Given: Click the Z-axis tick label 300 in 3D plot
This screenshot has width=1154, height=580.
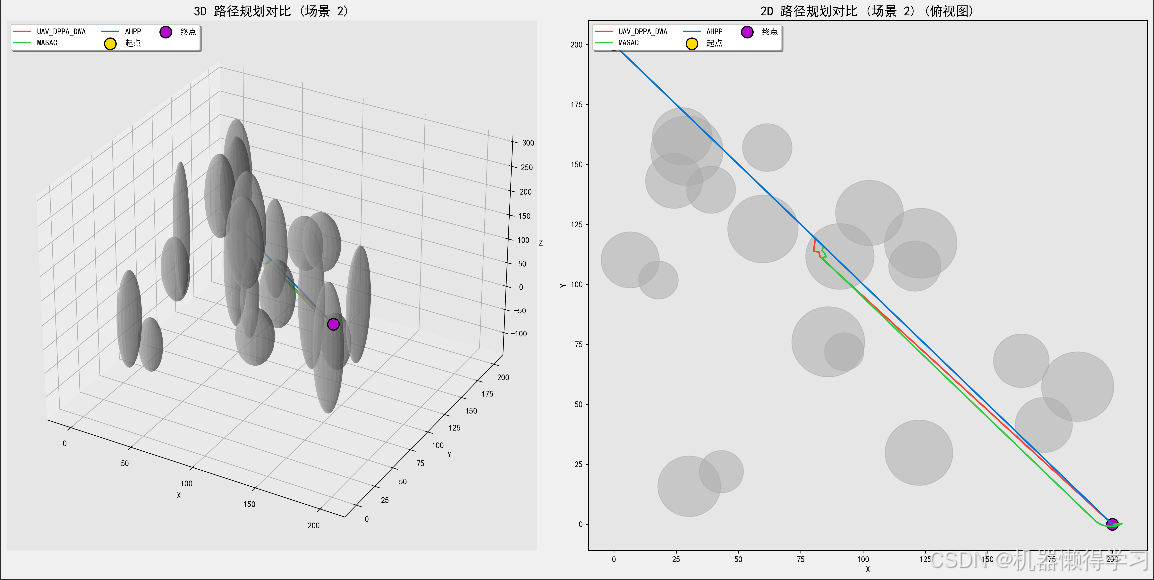Looking at the screenshot, I should pyautogui.click(x=528, y=144).
